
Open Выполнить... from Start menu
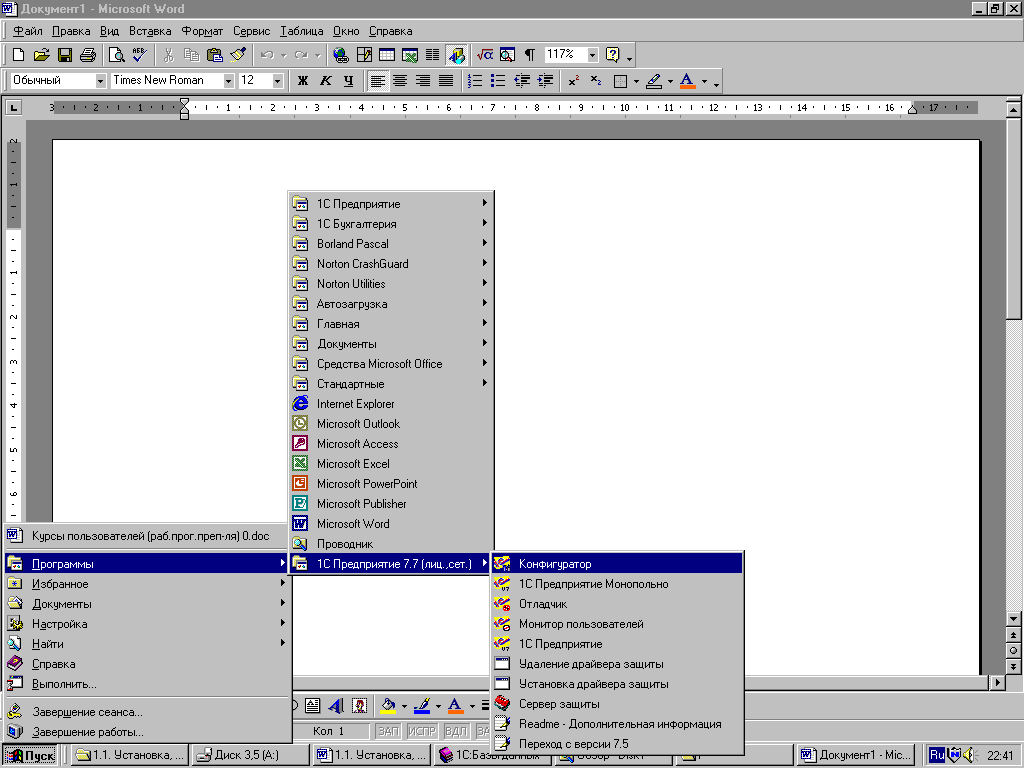147,684
